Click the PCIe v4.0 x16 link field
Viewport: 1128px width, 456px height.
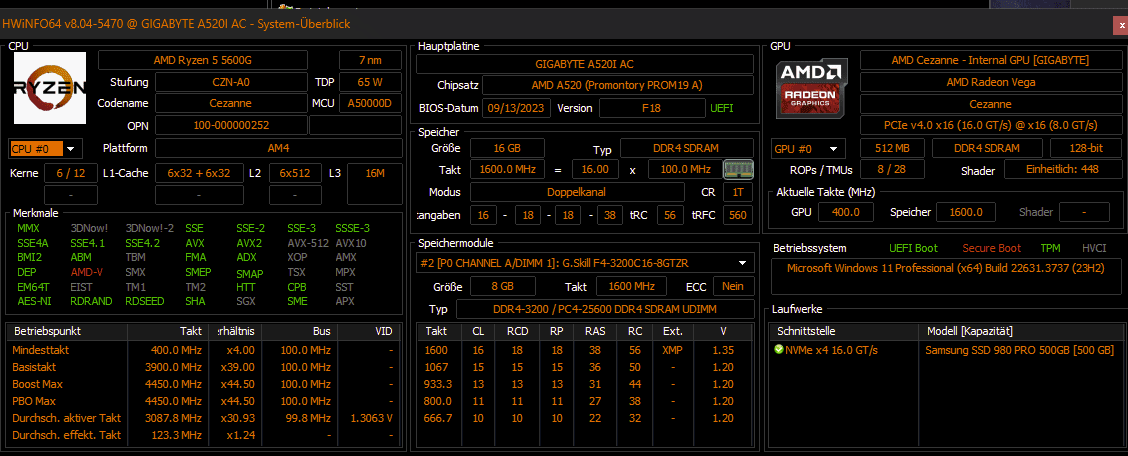click(x=989, y=125)
